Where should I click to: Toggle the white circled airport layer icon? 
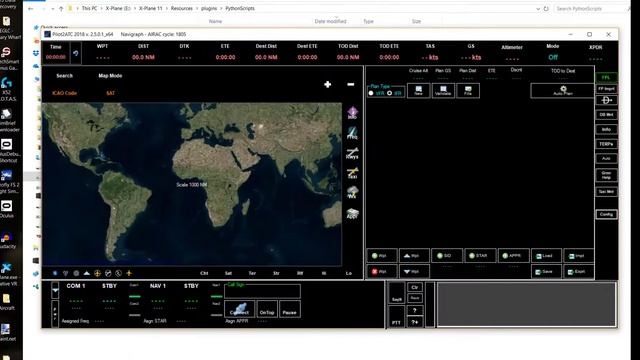pos(108,273)
